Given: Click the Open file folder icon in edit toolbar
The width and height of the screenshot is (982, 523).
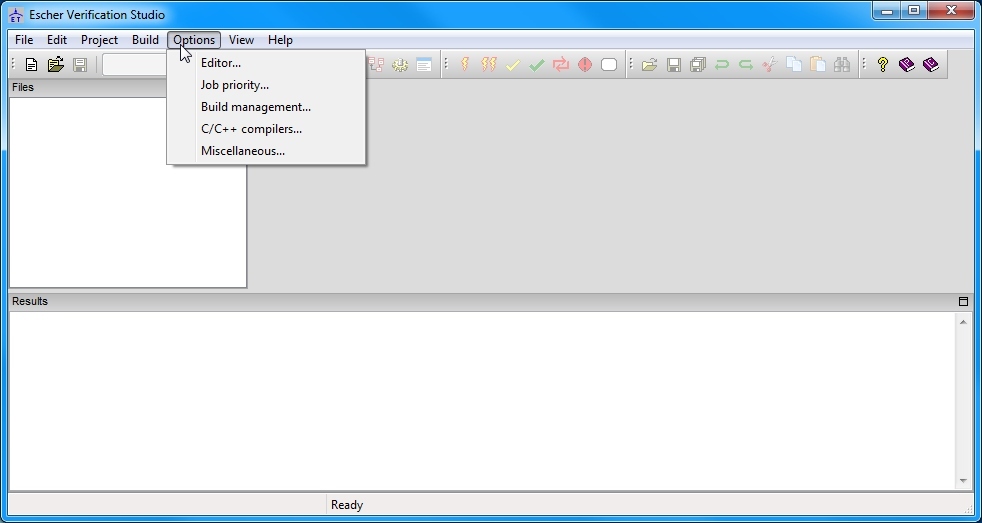Looking at the screenshot, I should pos(650,65).
